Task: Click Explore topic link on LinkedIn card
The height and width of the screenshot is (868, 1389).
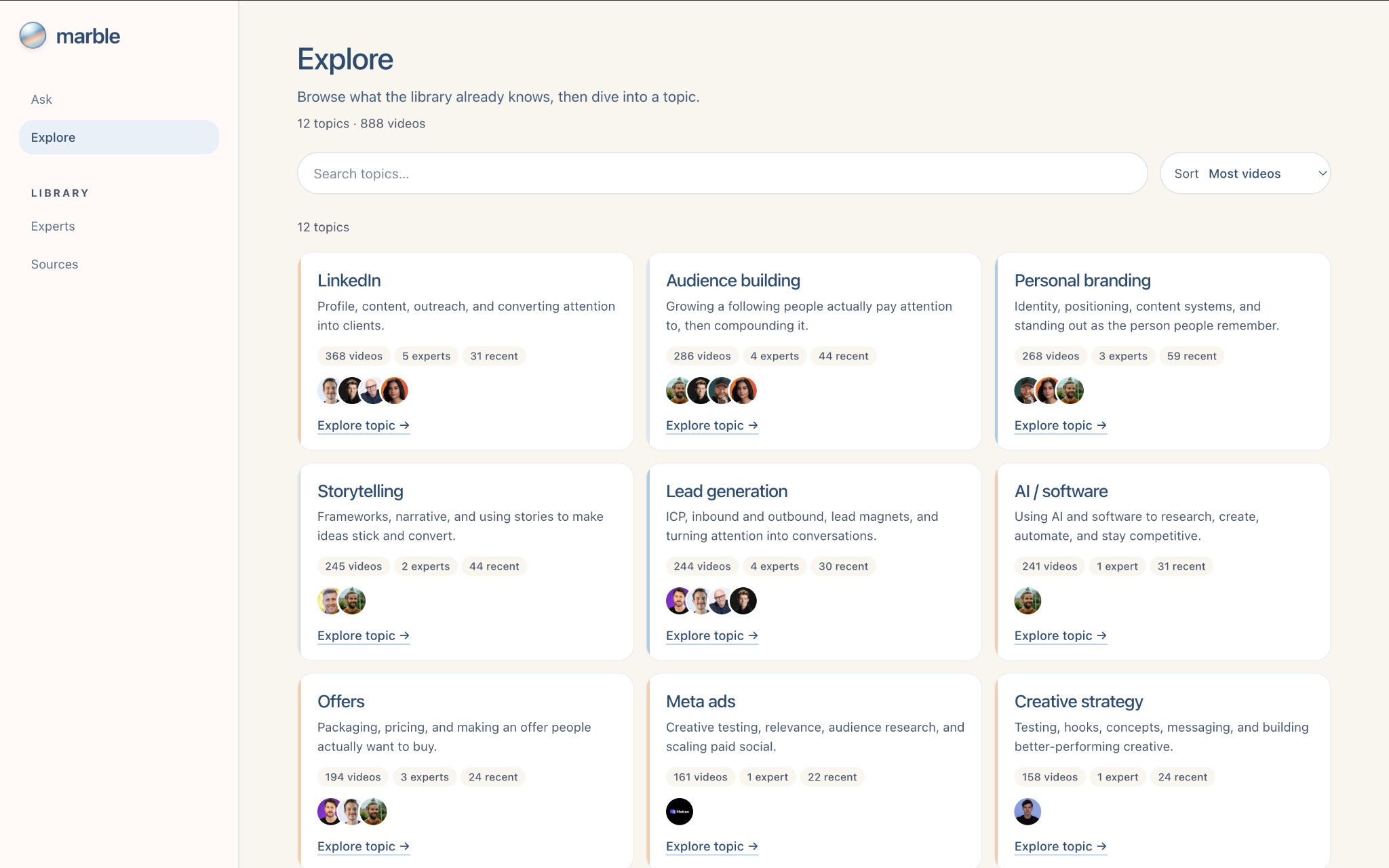Action: coord(364,425)
